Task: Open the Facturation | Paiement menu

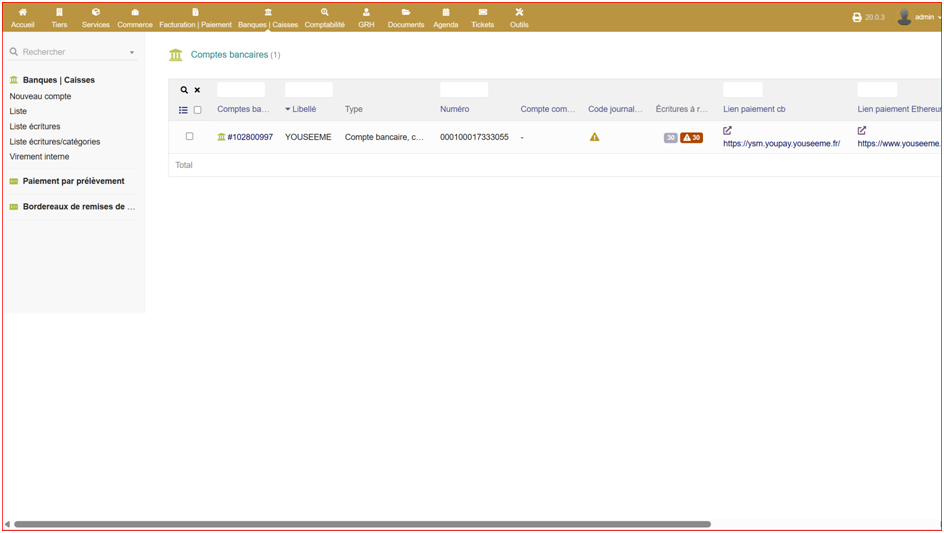Action: 195,17
